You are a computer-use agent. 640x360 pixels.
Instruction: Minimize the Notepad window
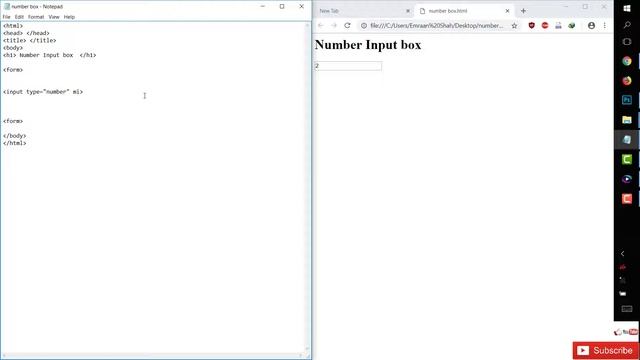click(x=262, y=7)
